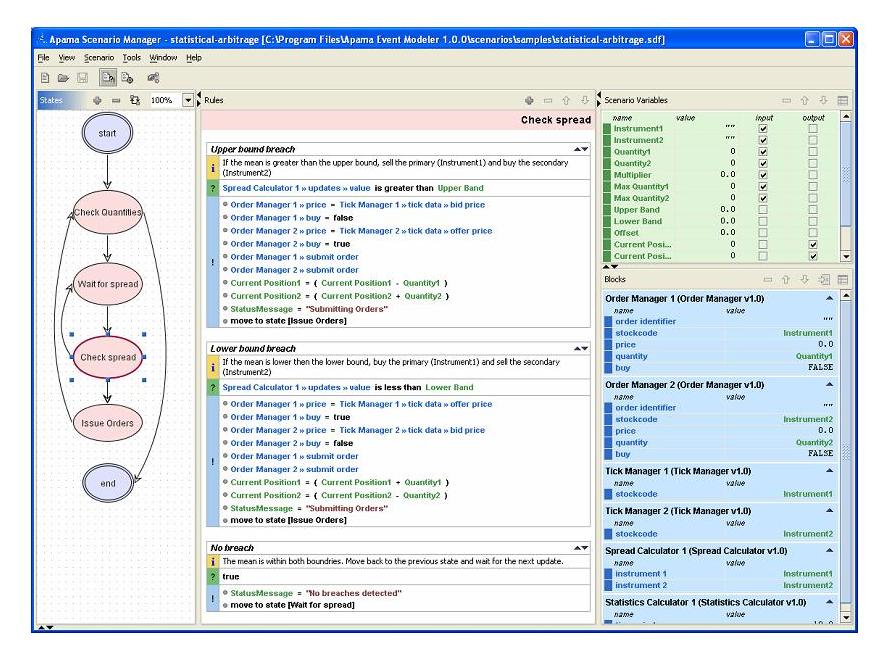This screenshot has height=668, width=893.
Task: Open the Tools menu
Action: pos(132,58)
